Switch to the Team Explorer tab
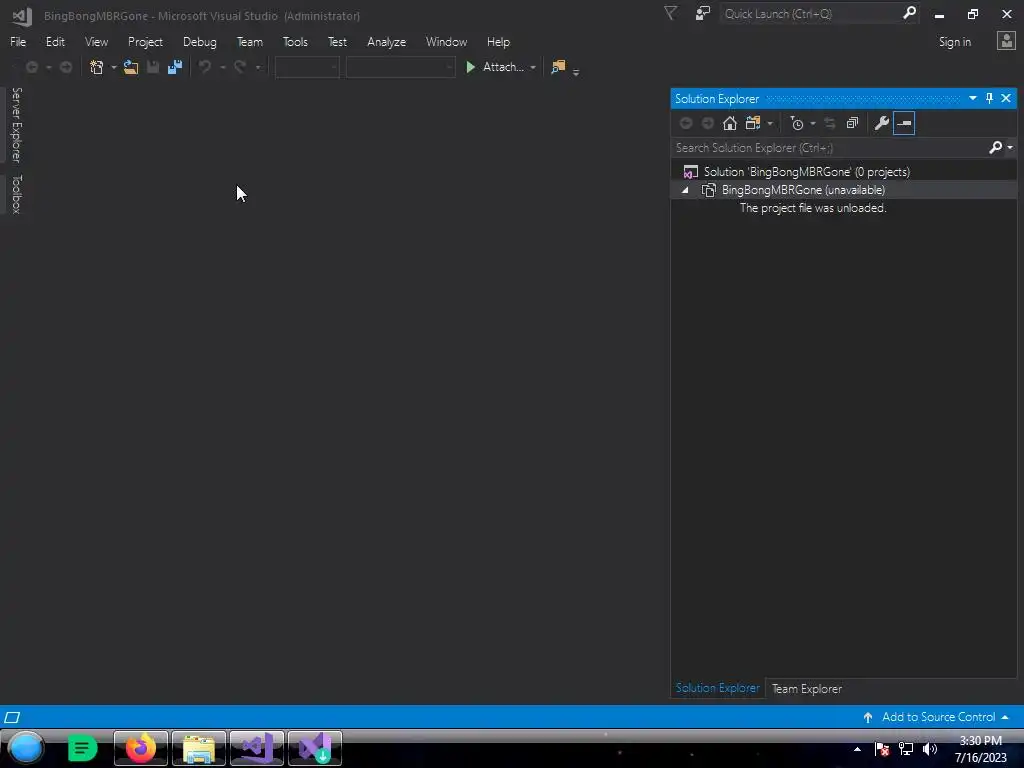This screenshot has width=1024, height=768. (807, 689)
